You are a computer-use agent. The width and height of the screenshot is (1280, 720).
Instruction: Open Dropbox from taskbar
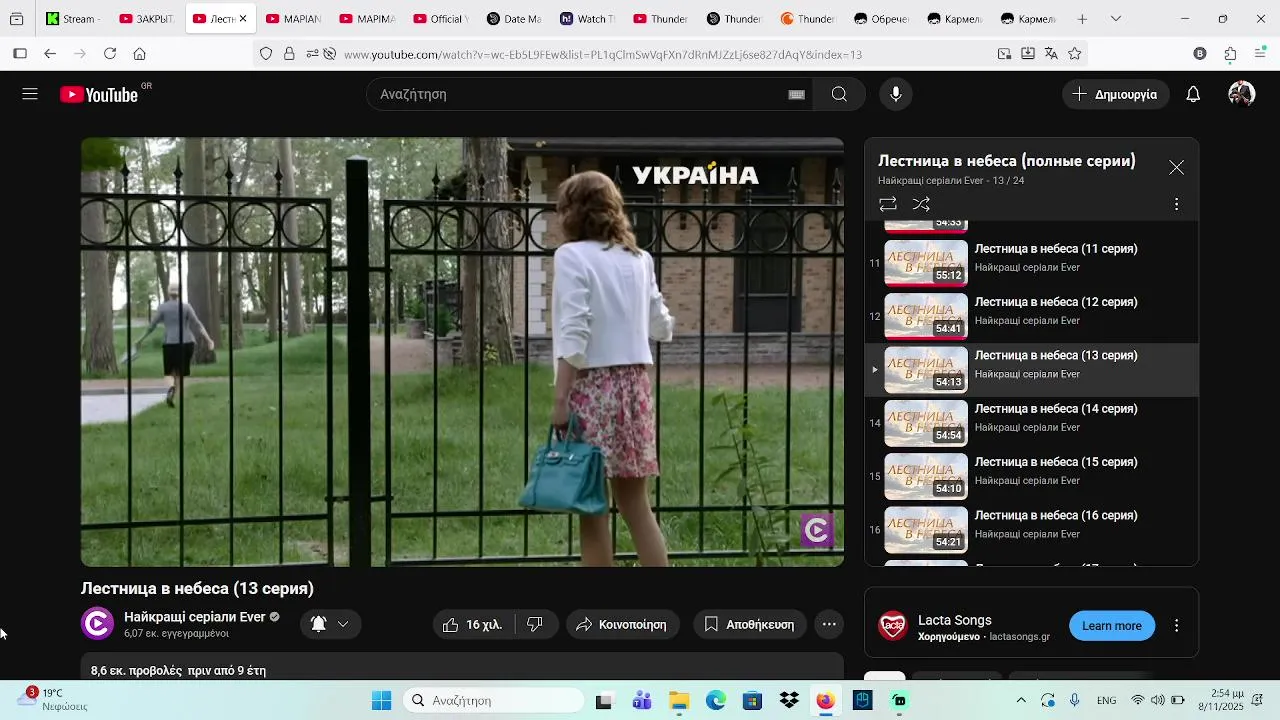pyautogui.click(x=789, y=701)
